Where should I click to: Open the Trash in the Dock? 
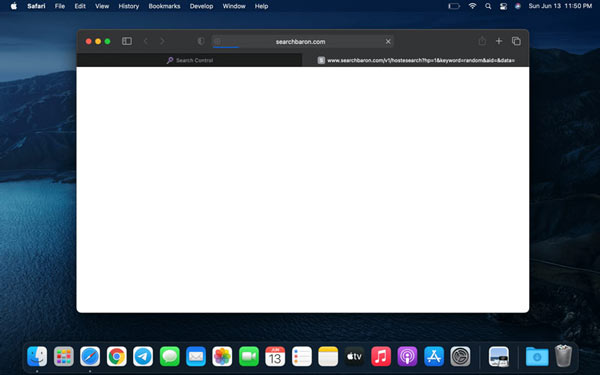563,355
